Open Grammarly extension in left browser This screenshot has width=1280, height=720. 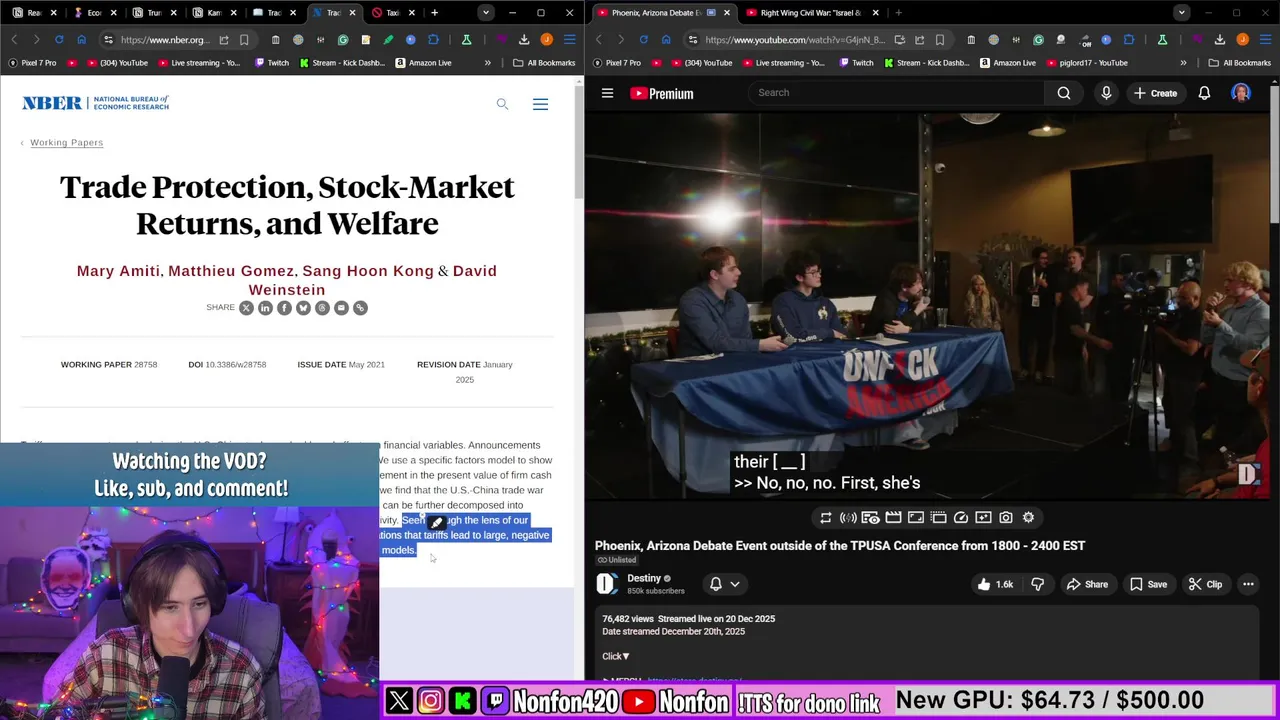coord(343,40)
